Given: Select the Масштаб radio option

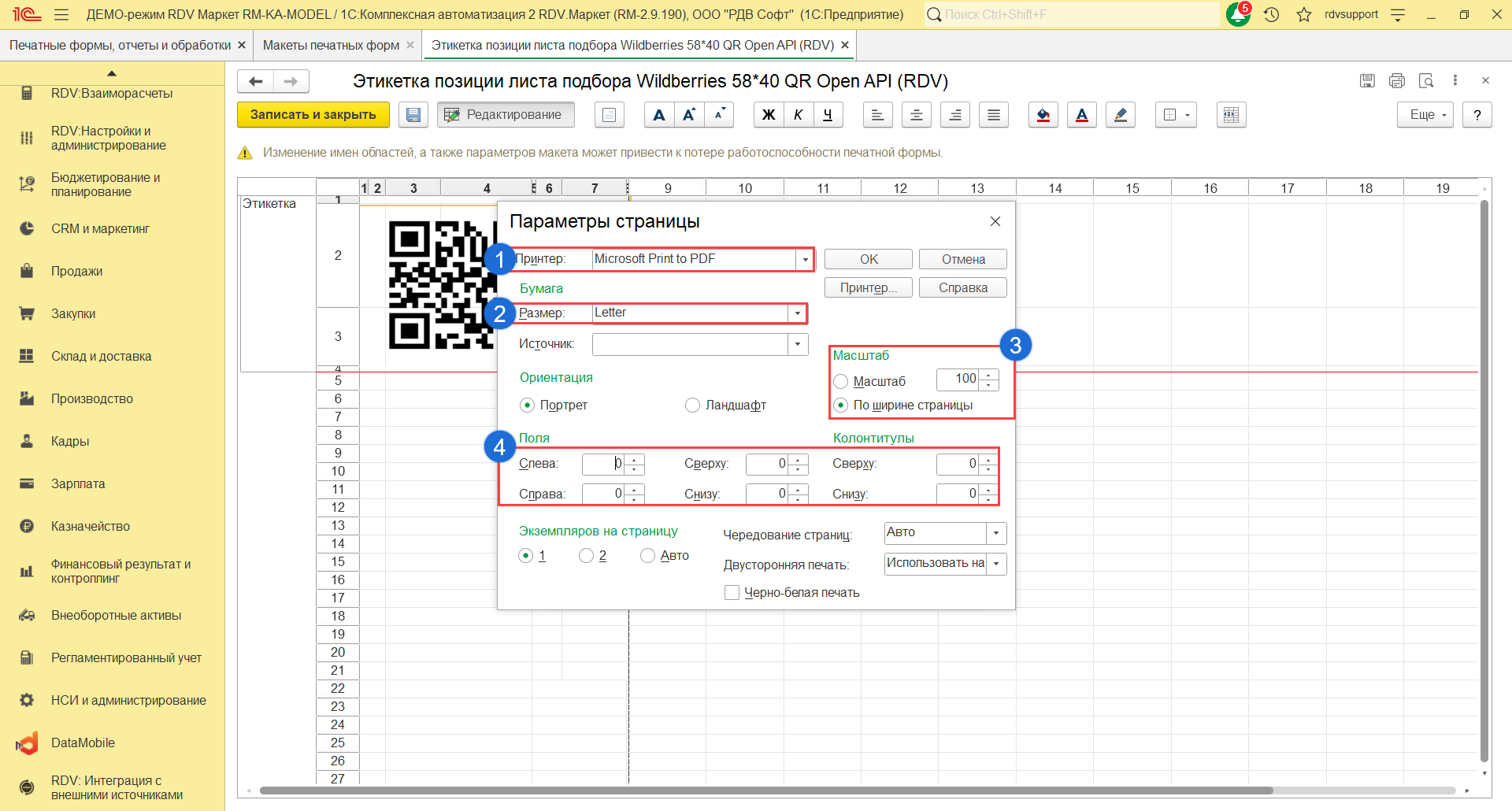Looking at the screenshot, I should tap(841, 381).
